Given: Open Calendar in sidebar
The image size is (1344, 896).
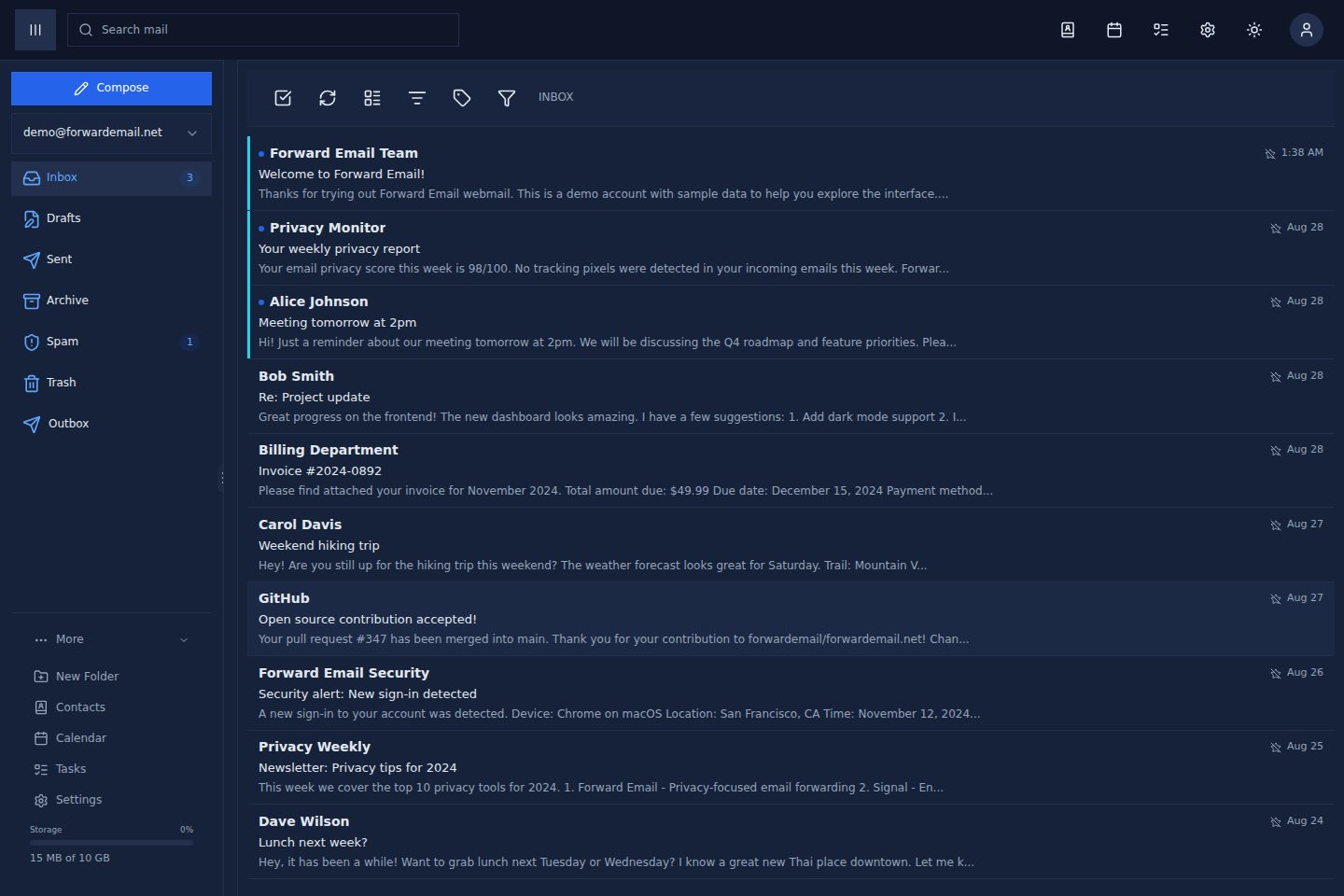Looking at the screenshot, I should pos(71,738).
